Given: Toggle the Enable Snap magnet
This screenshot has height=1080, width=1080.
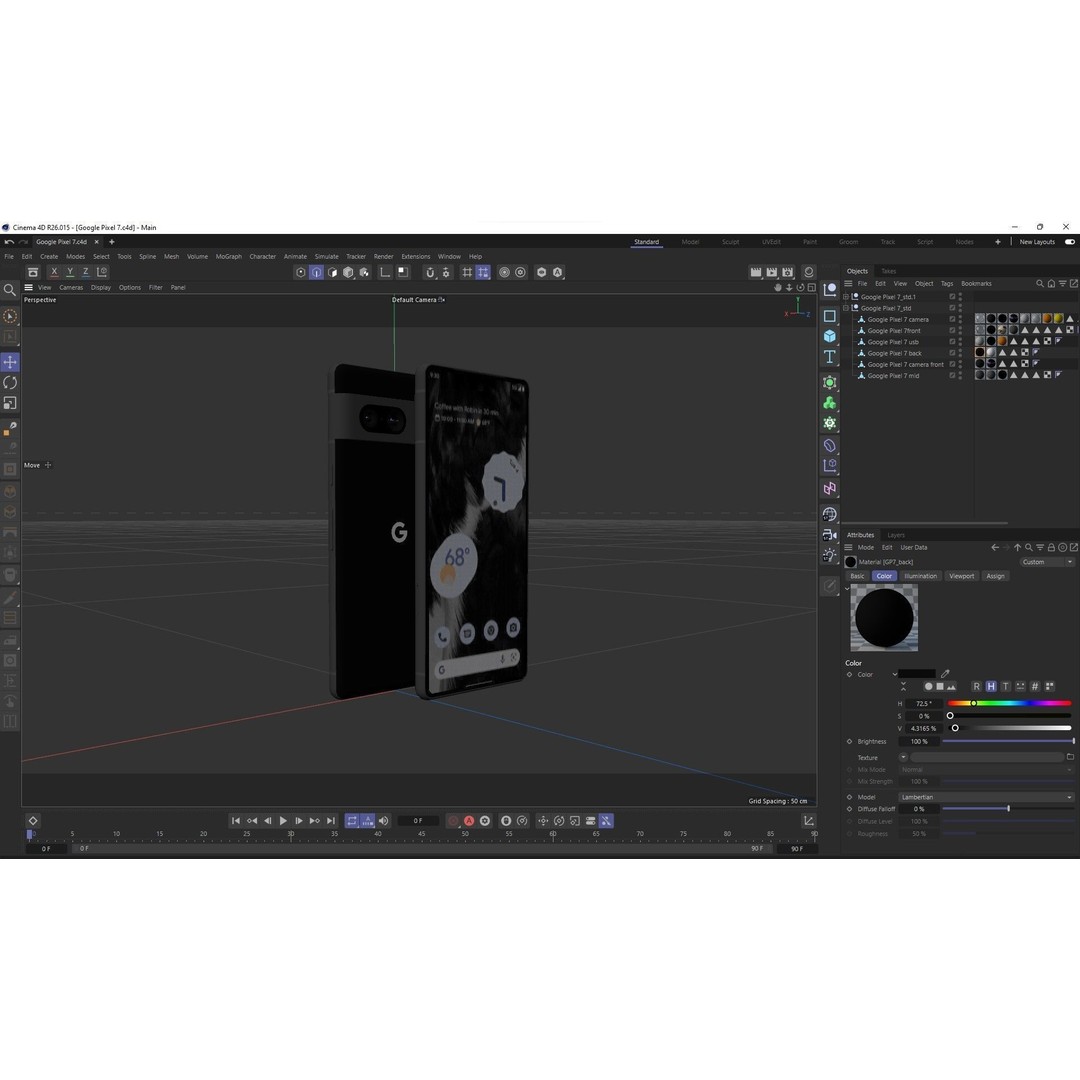Looking at the screenshot, I should (430, 272).
